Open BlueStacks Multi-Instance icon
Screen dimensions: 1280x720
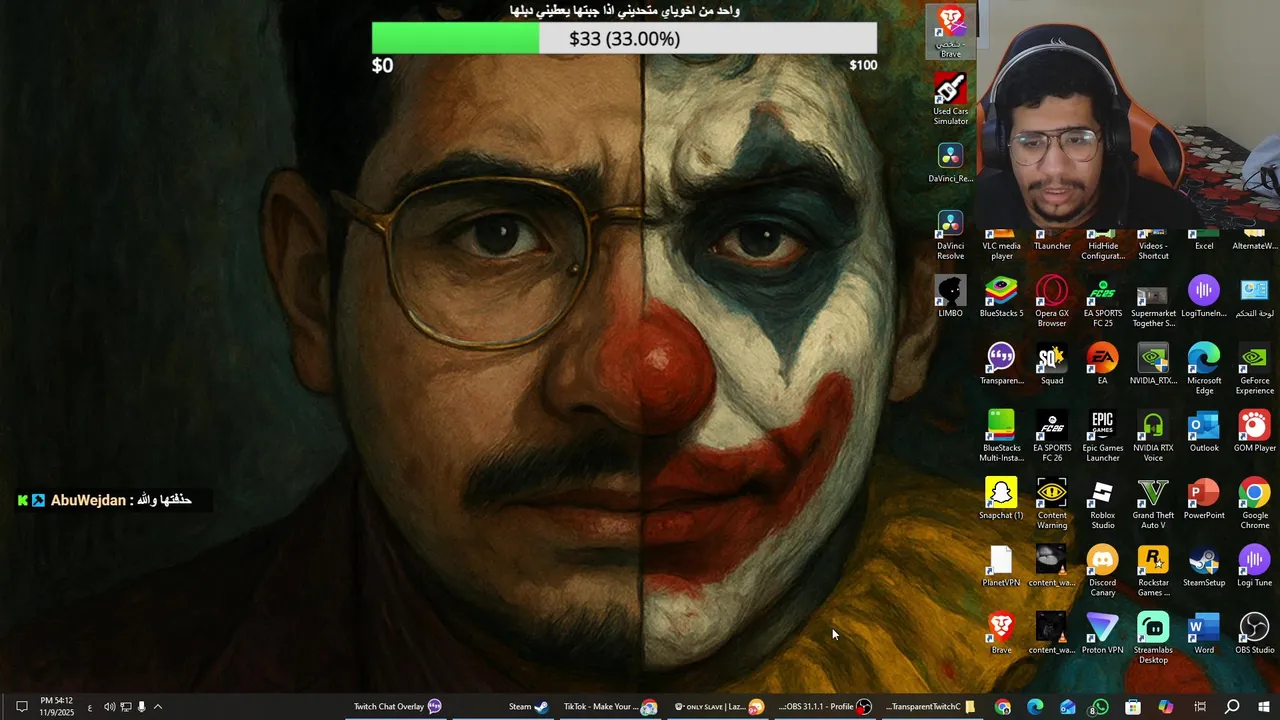click(x=1001, y=437)
